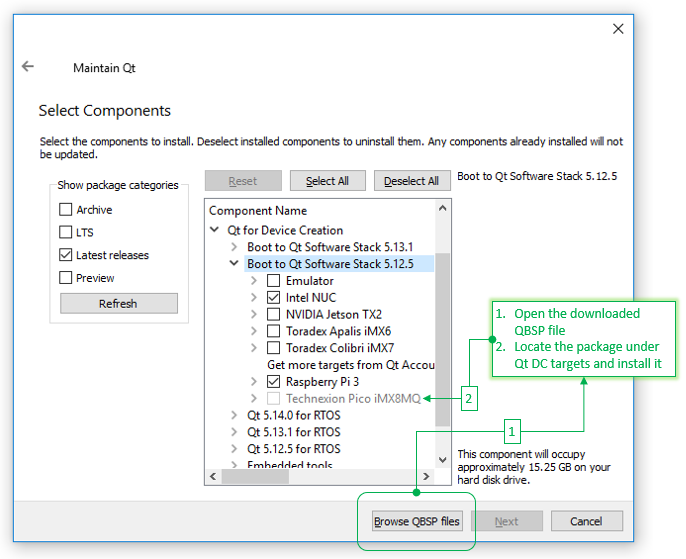Uncheck the Latest releases checkbox
The height and width of the screenshot is (559, 686).
click(x=66, y=256)
